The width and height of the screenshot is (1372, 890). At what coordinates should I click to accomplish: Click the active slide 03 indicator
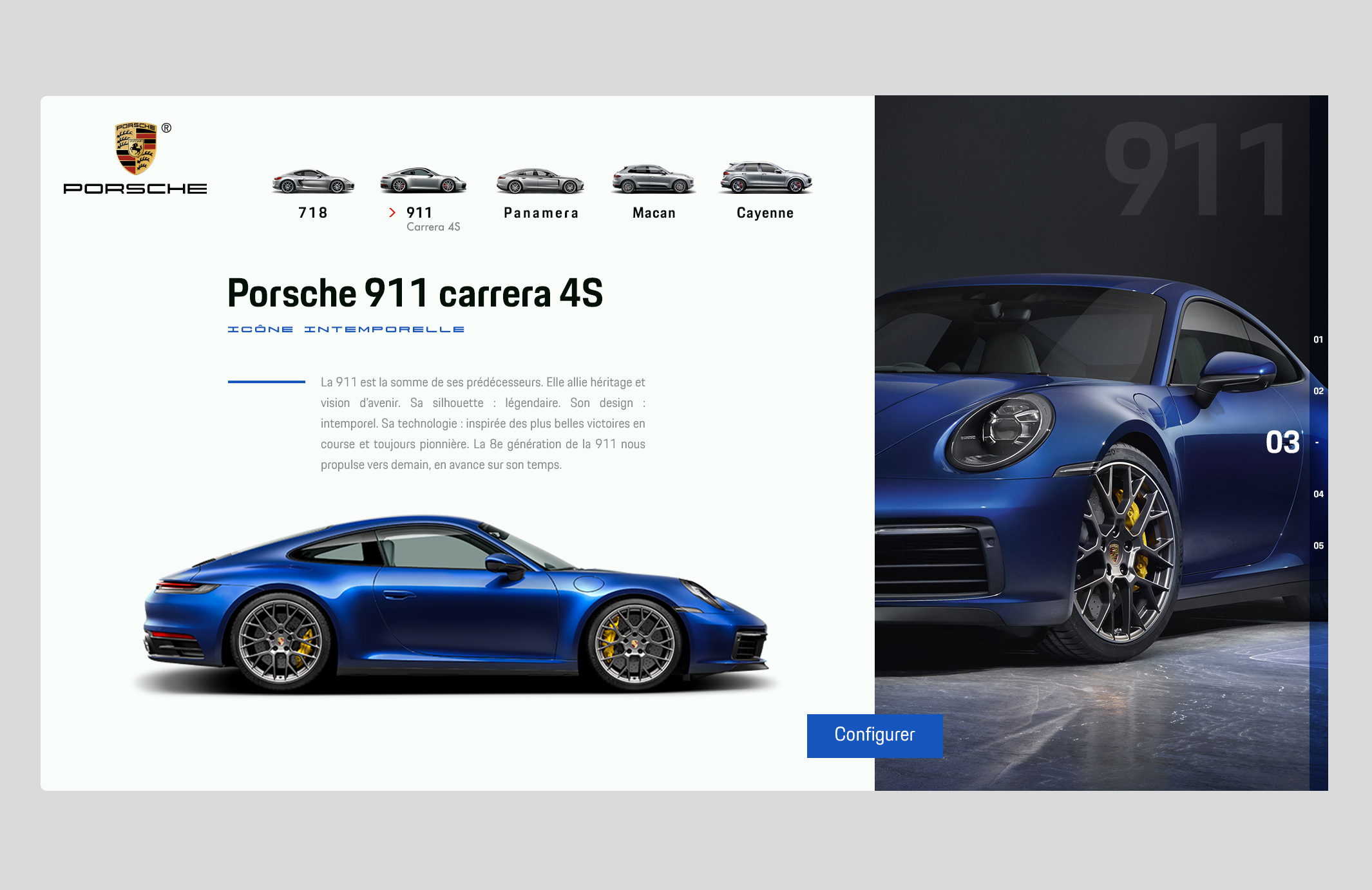tap(1282, 442)
